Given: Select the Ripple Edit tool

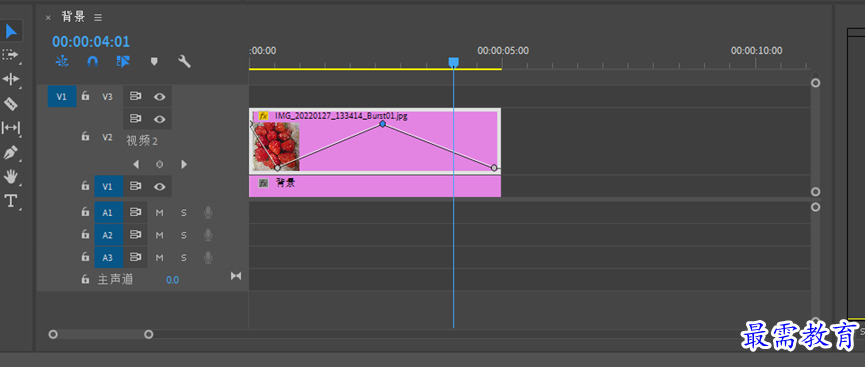Looking at the screenshot, I should click(x=10, y=79).
